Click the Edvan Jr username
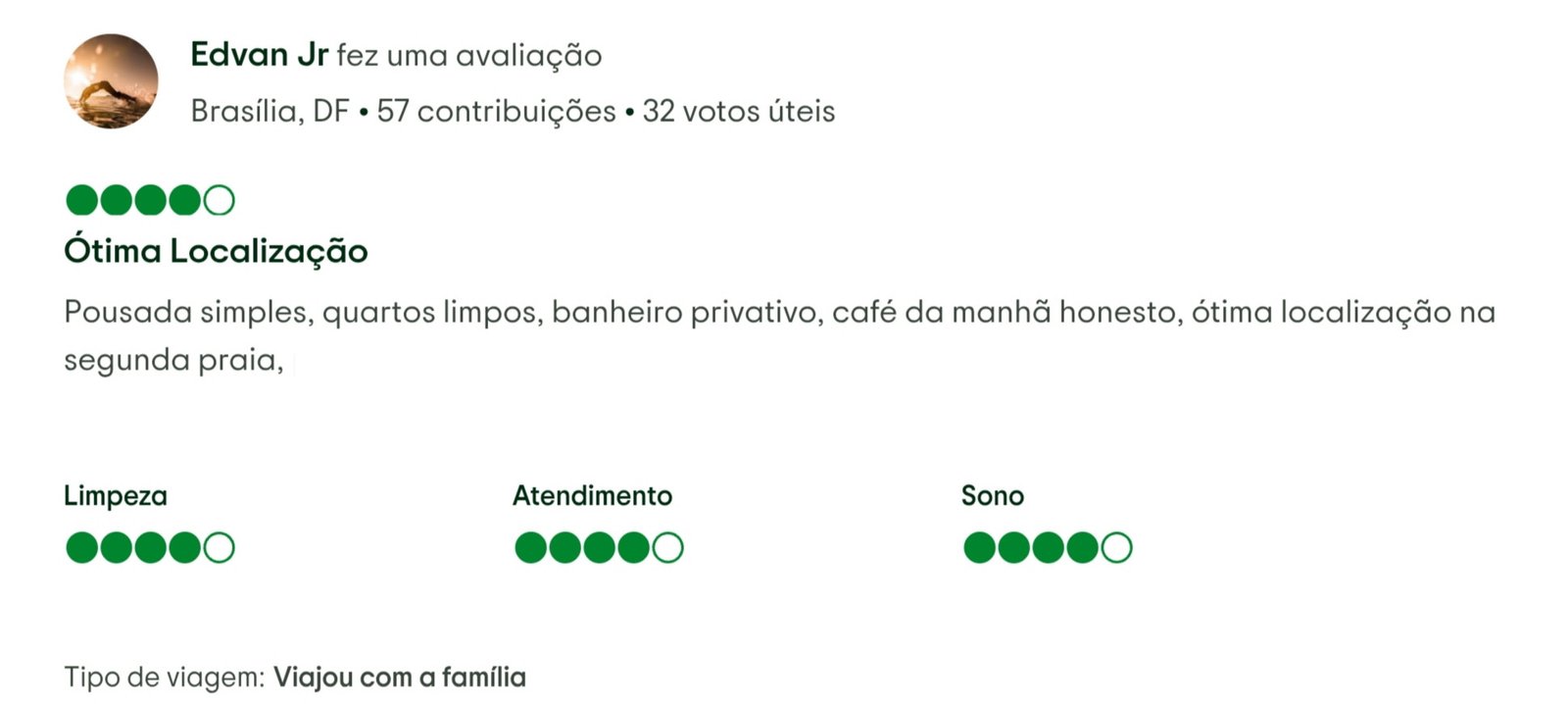The width and height of the screenshot is (1568, 704). [259, 55]
